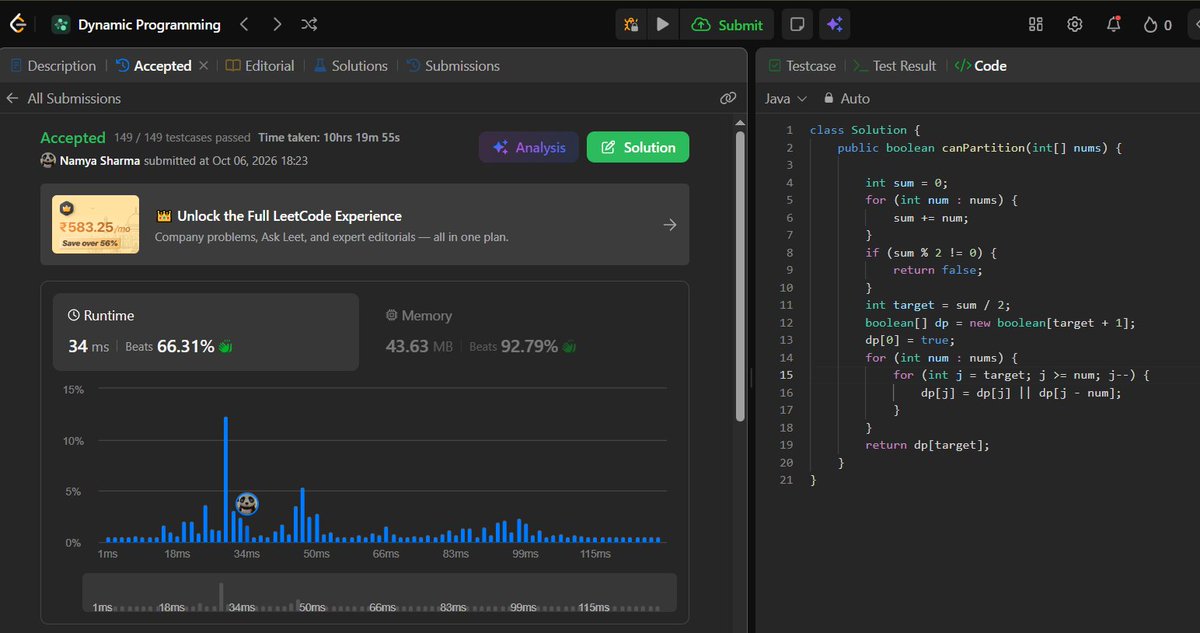The width and height of the screenshot is (1200, 633).
Task: Open the Test Result tab
Action: 894,66
